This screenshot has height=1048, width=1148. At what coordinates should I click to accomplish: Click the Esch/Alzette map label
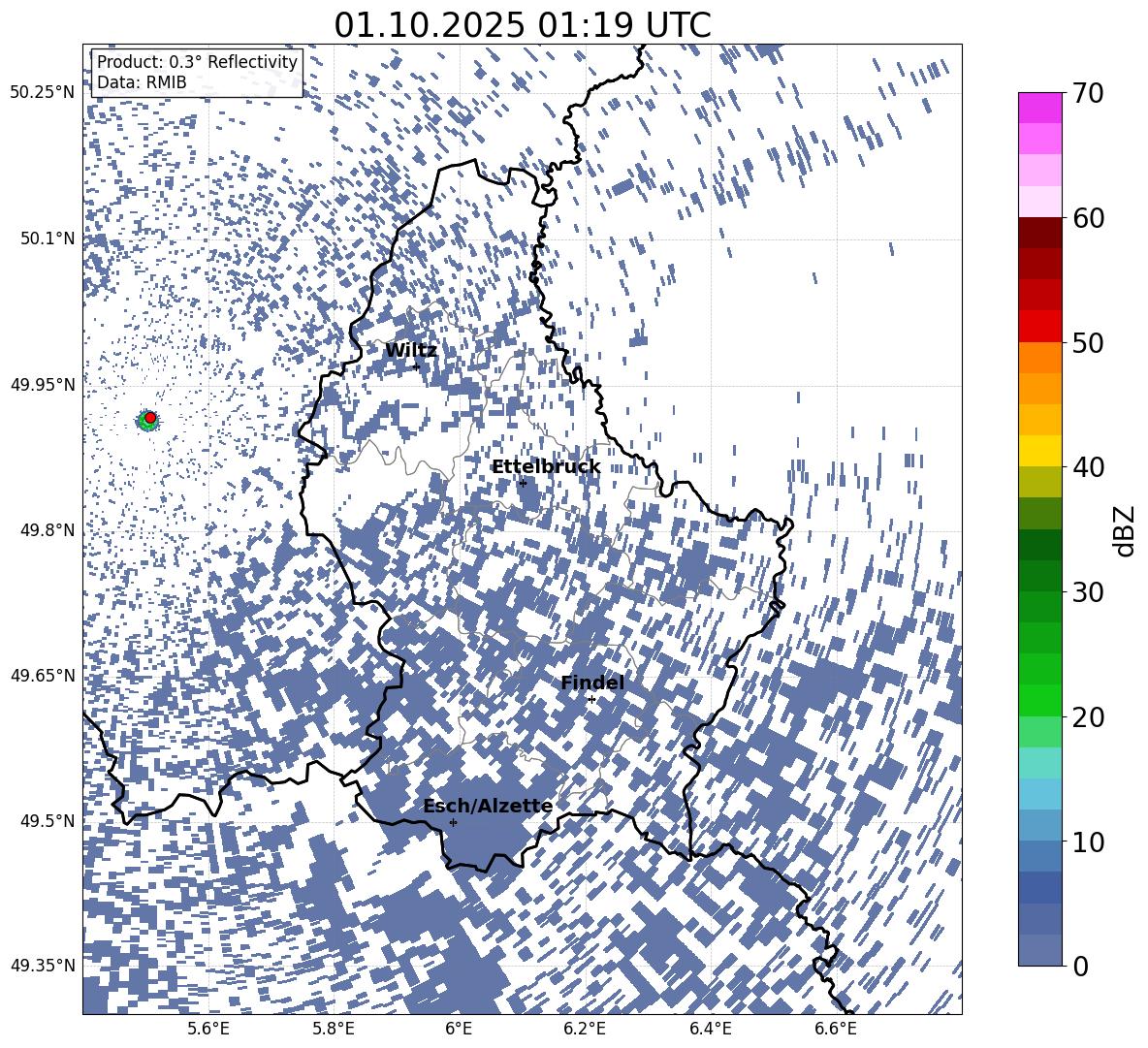click(x=488, y=807)
